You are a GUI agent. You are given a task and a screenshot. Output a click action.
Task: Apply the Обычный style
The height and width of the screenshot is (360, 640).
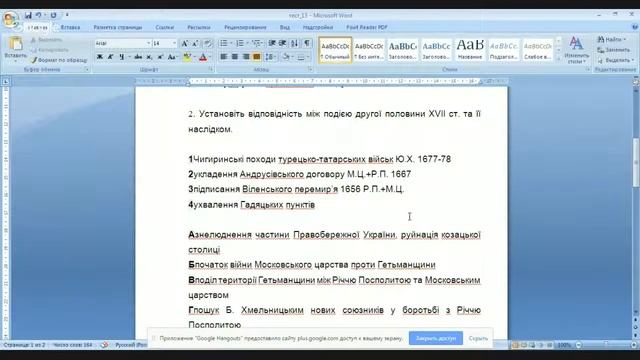(x=335, y=50)
